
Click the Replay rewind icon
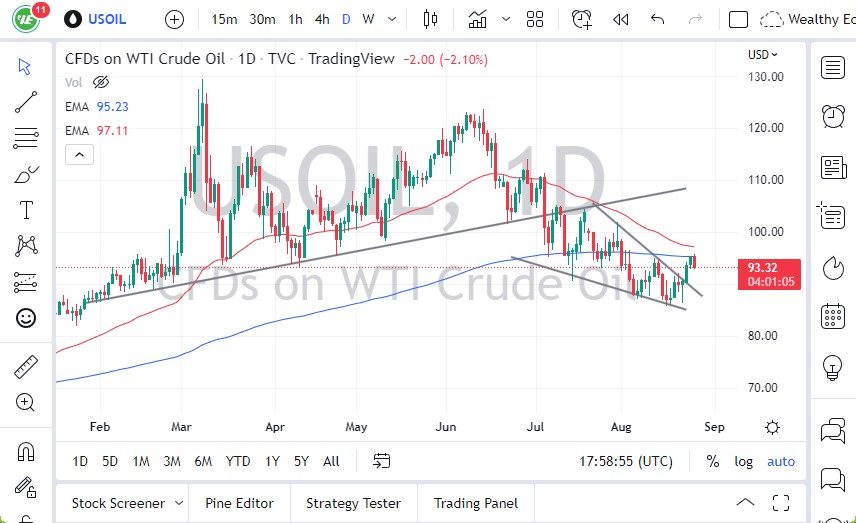tap(621, 19)
